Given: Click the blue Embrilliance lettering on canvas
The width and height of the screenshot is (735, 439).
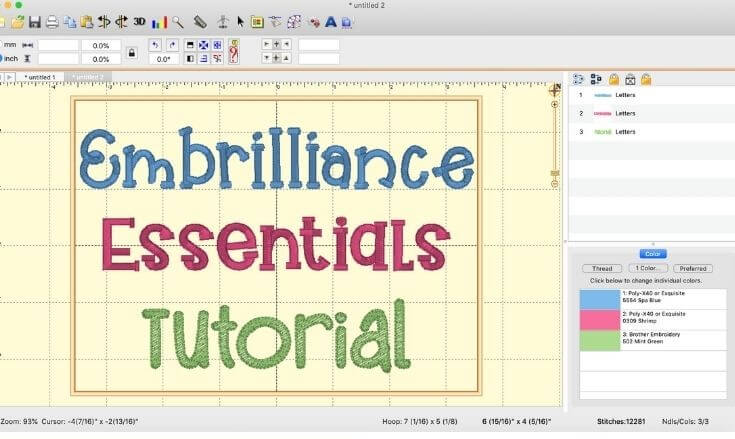Looking at the screenshot, I should point(277,158).
